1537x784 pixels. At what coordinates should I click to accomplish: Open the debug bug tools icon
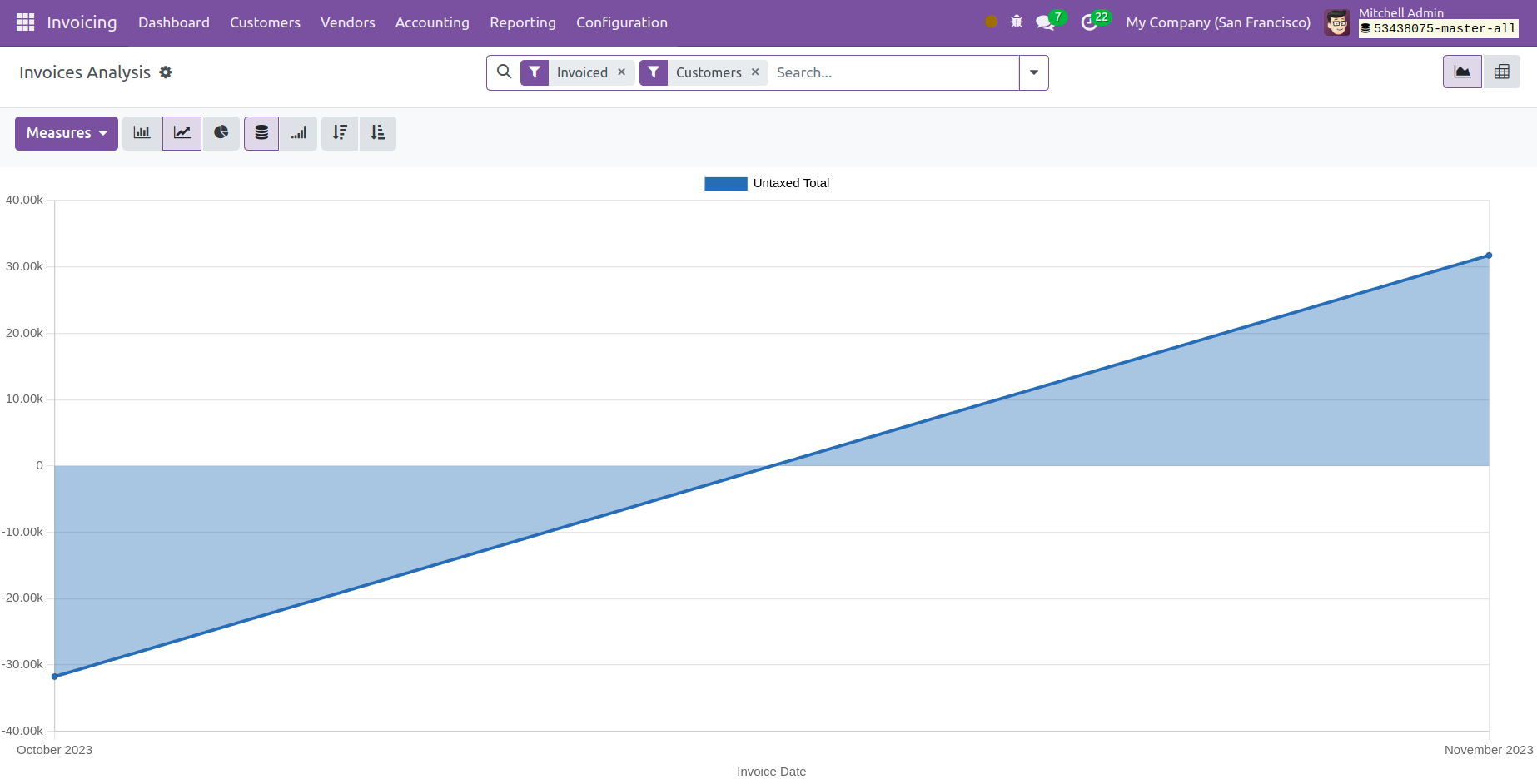point(1017,22)
